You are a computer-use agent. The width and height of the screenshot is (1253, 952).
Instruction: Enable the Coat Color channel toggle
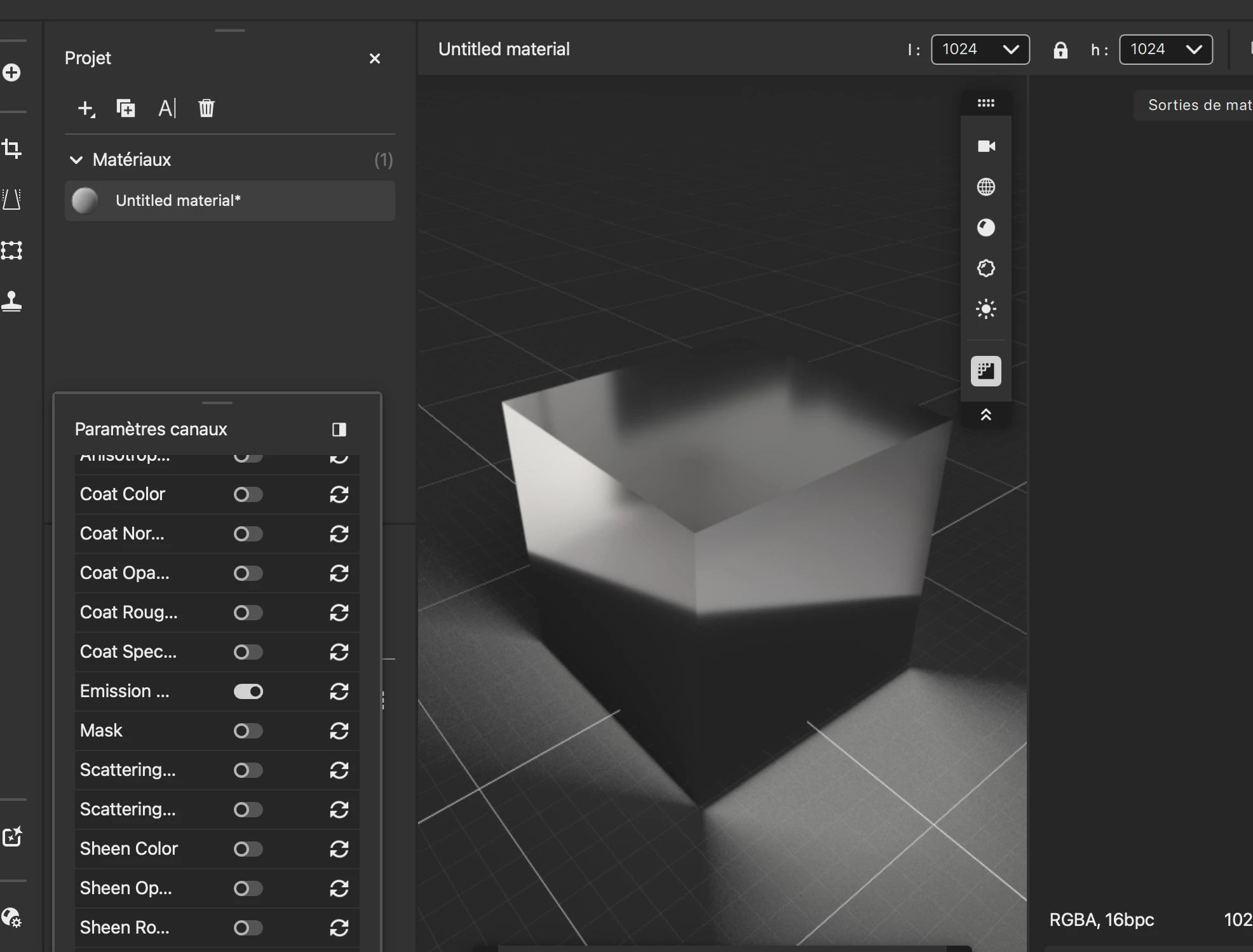pos(248,494)
